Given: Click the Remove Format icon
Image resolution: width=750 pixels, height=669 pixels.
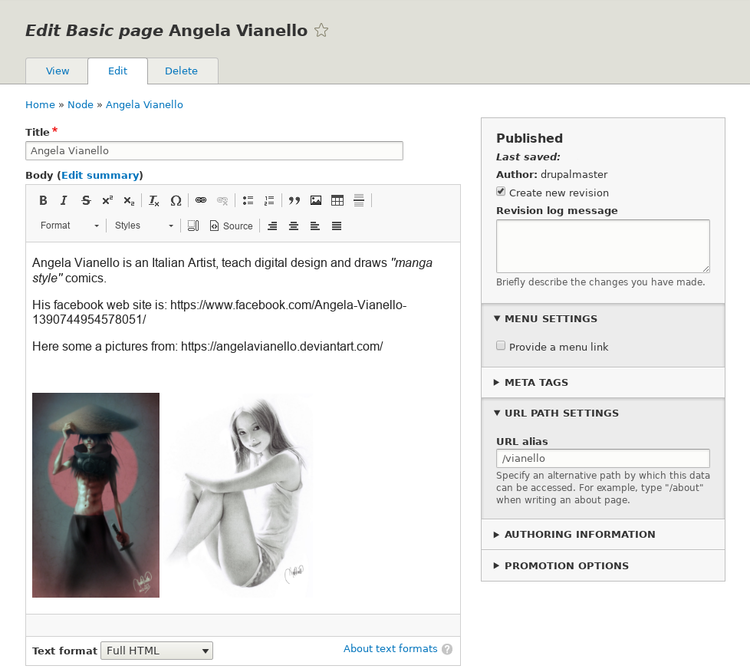Looking at the screenshot, I should tap(154, 200).
